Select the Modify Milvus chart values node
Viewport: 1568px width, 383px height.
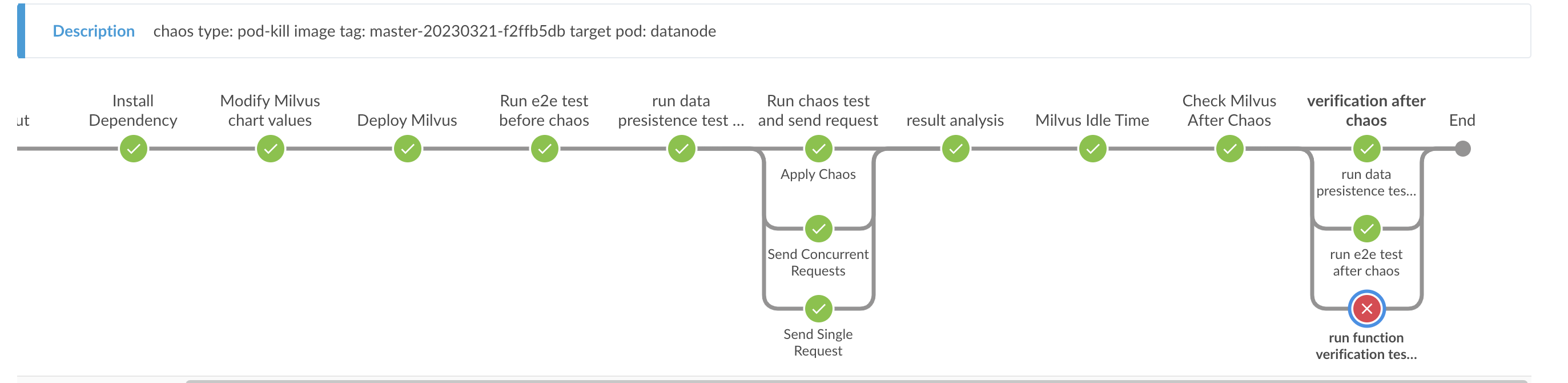pyautogui.click(x=270, y=148)
